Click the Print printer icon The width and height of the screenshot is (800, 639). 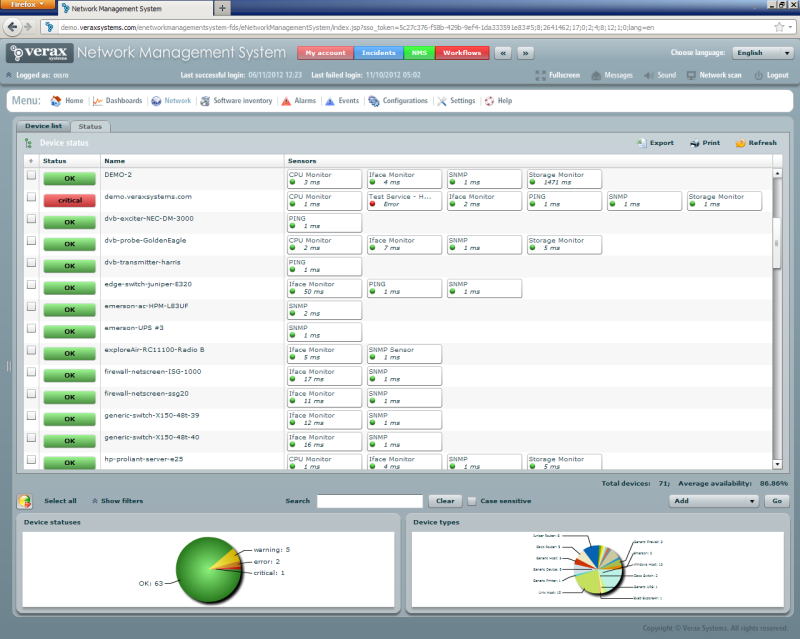tap(694, 143)
